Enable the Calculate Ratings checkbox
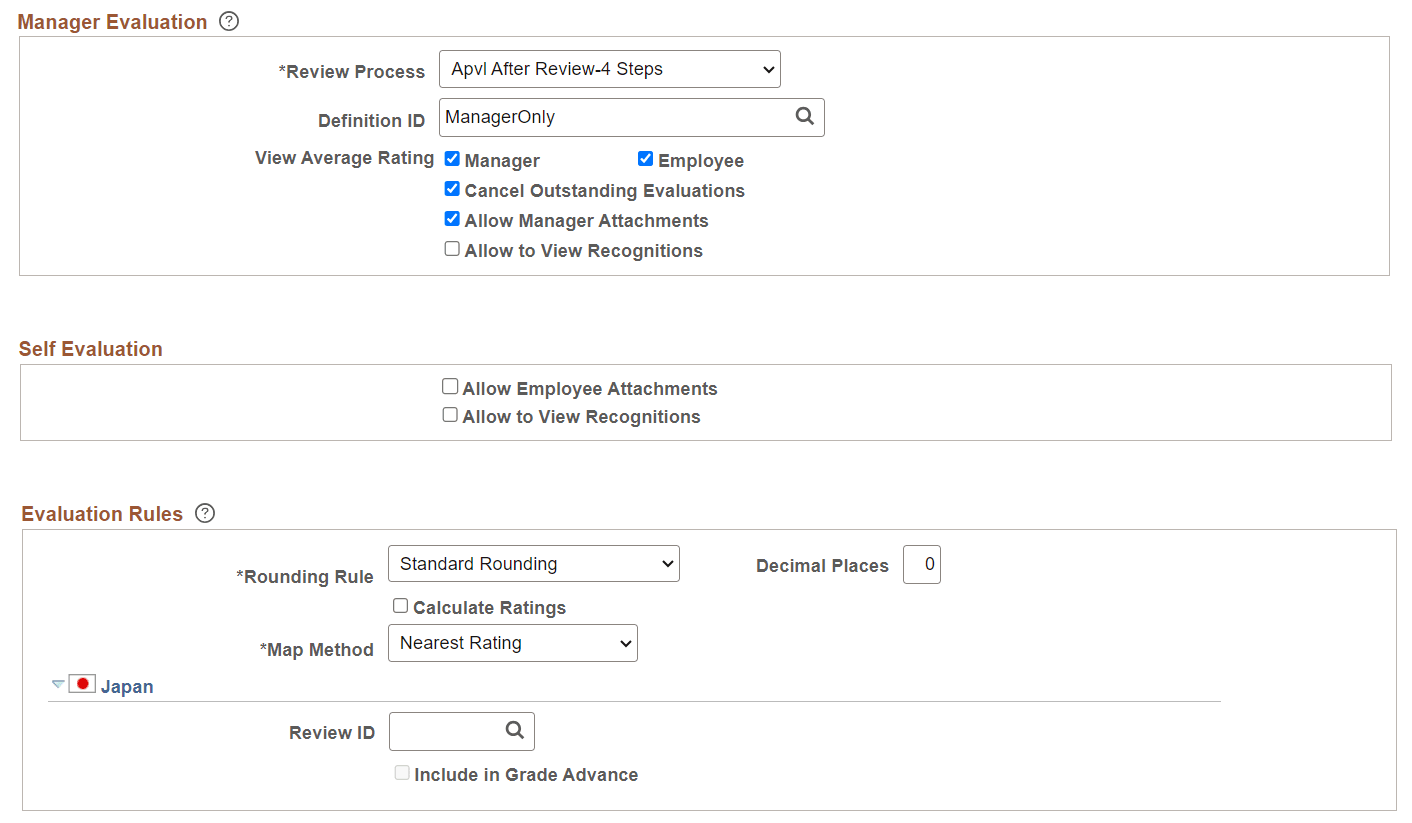 400,605
